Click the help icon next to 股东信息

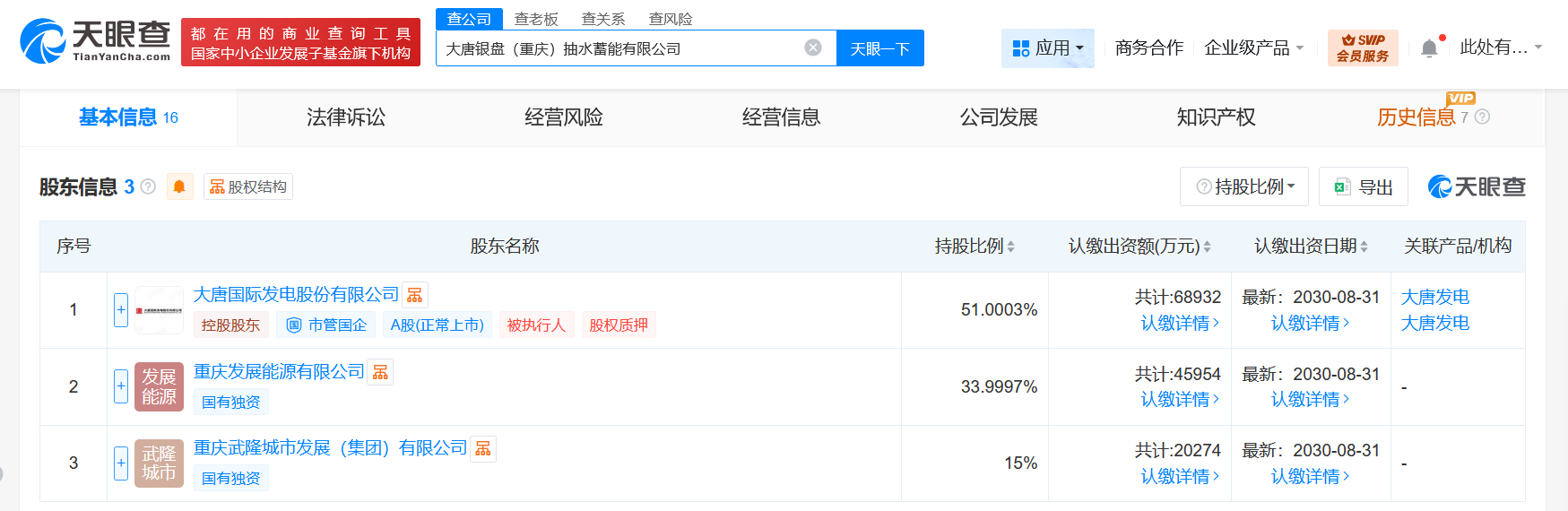149,186
